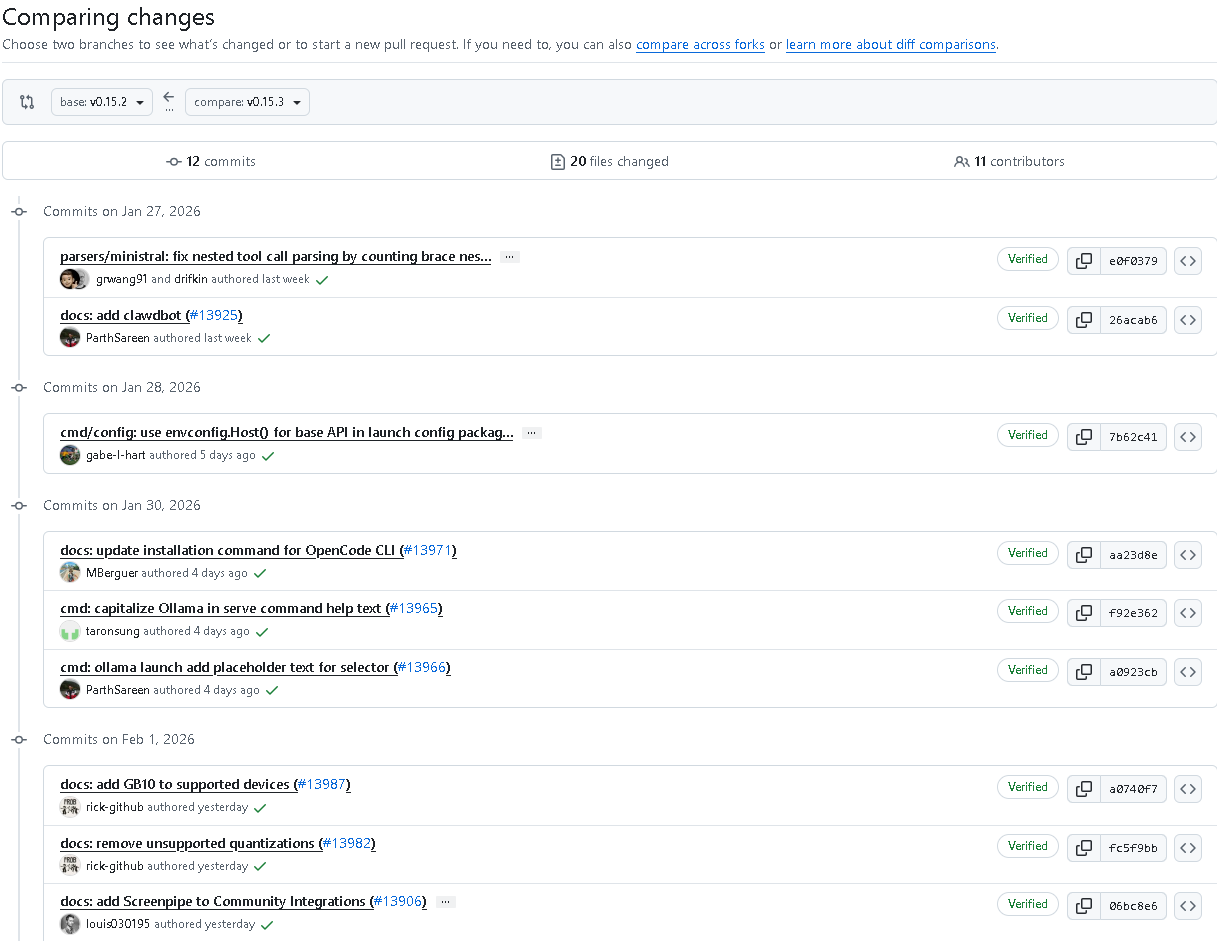Browse repository at commit a0740f7
The image size is (1217, 941).
pos(1188,789)
